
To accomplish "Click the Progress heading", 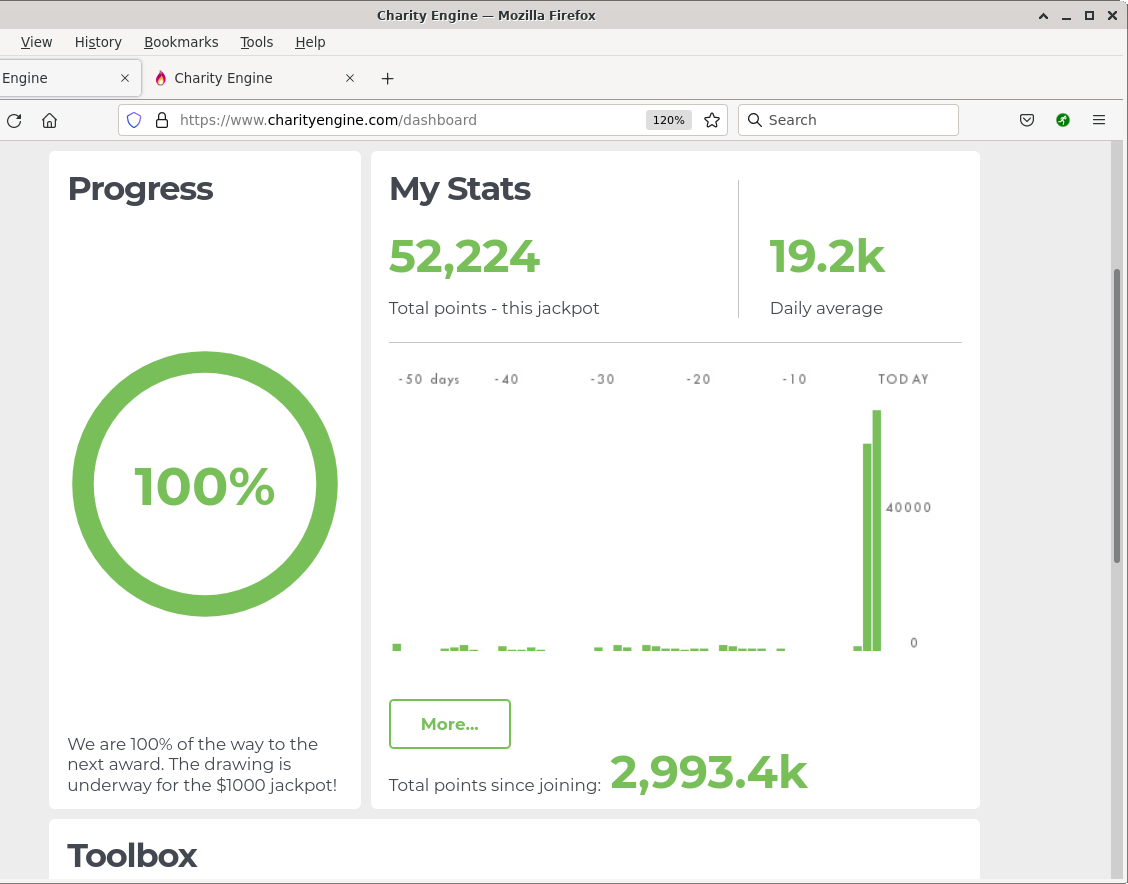I will 140,188.
